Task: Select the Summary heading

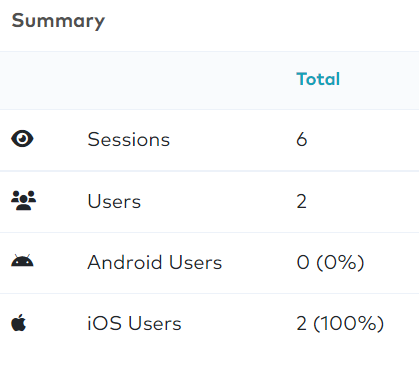Action: [58, 21]
